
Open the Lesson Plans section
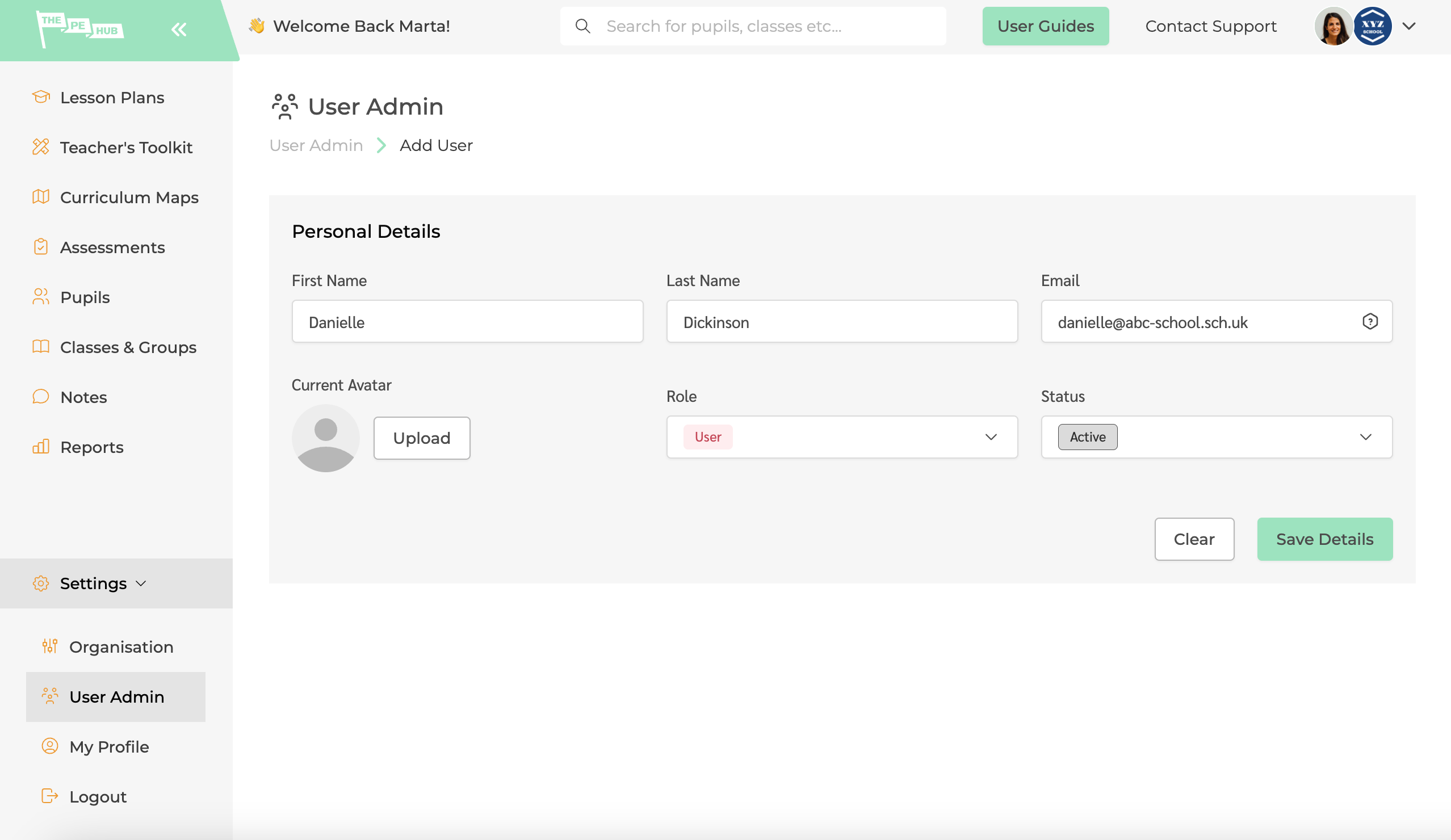[112, 97]
